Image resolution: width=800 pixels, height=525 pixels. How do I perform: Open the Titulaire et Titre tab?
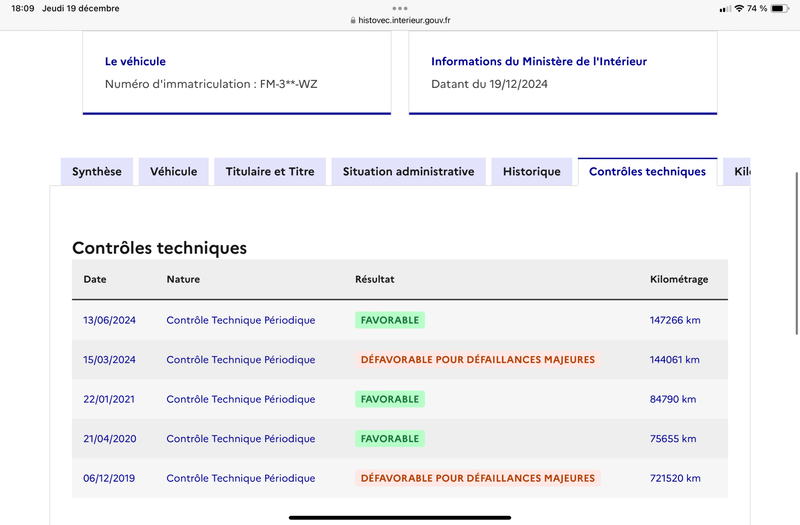270,171
